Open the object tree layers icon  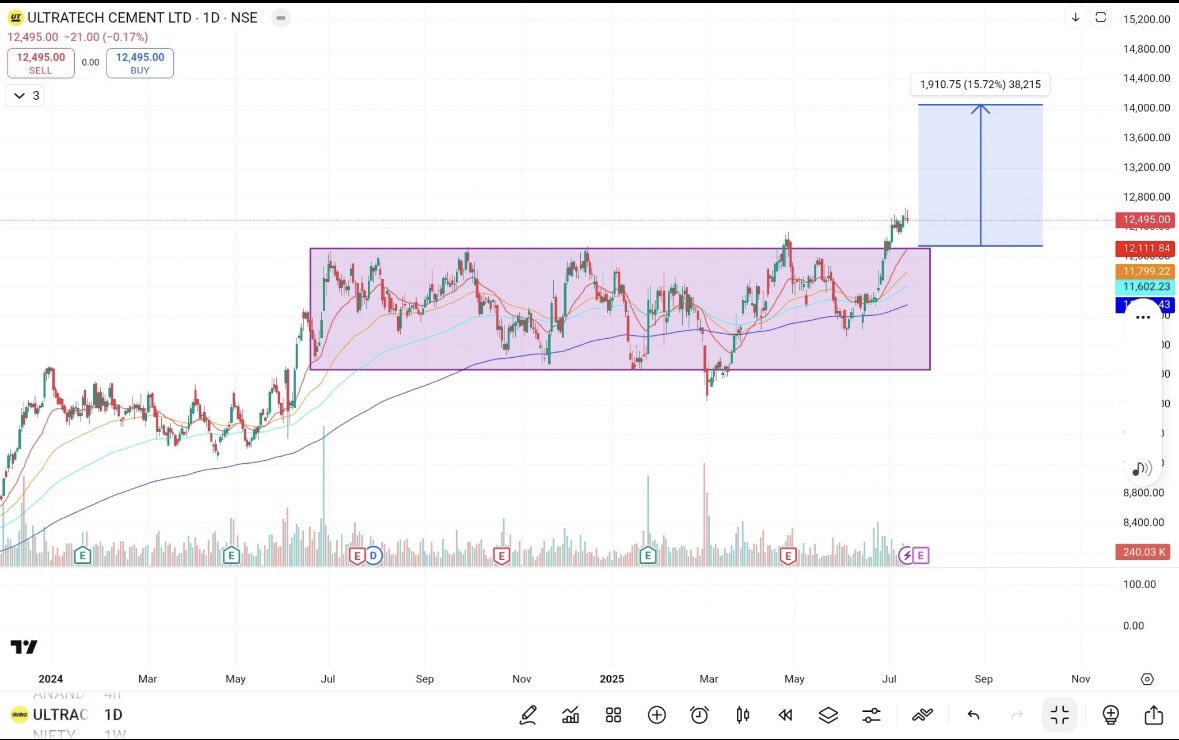click(828, 714)
